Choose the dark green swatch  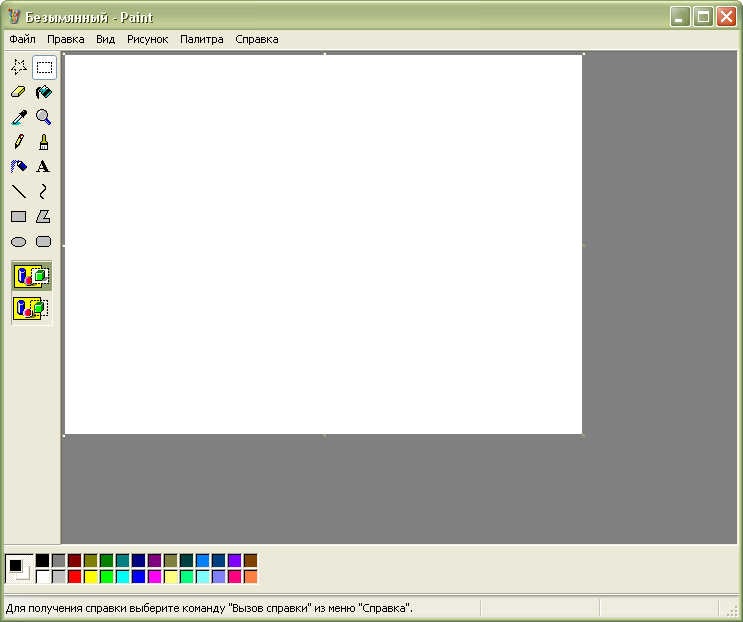pyautogui.click(x=107, y=560)
